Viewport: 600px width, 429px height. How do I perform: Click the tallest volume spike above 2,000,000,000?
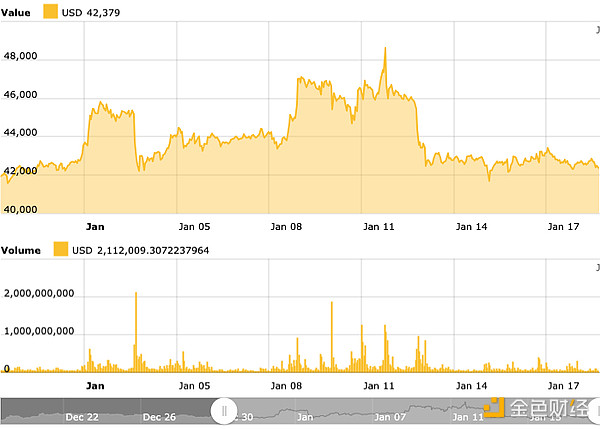136,293
